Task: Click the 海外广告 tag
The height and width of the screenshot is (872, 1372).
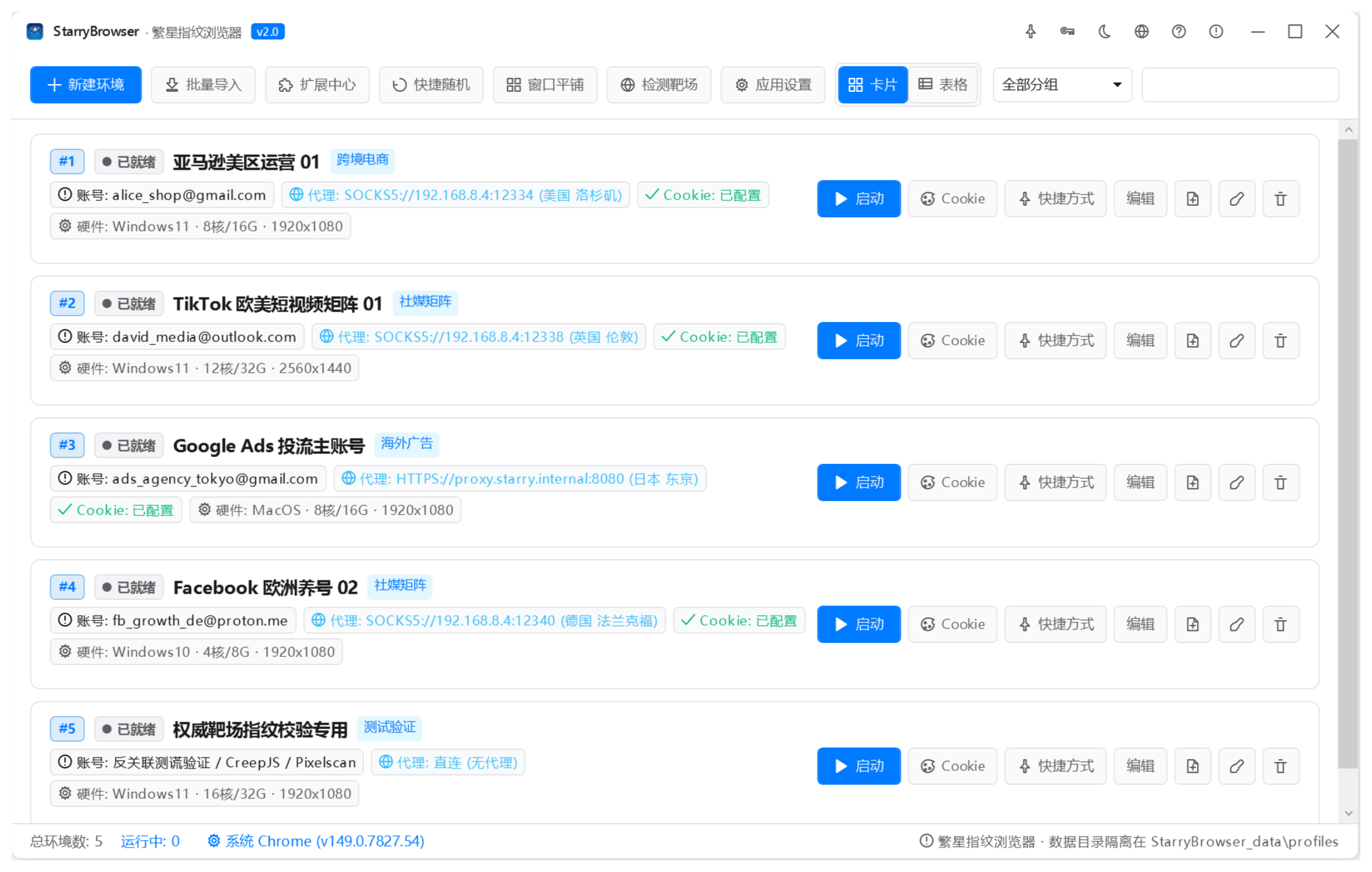Action: coord(407,444)
